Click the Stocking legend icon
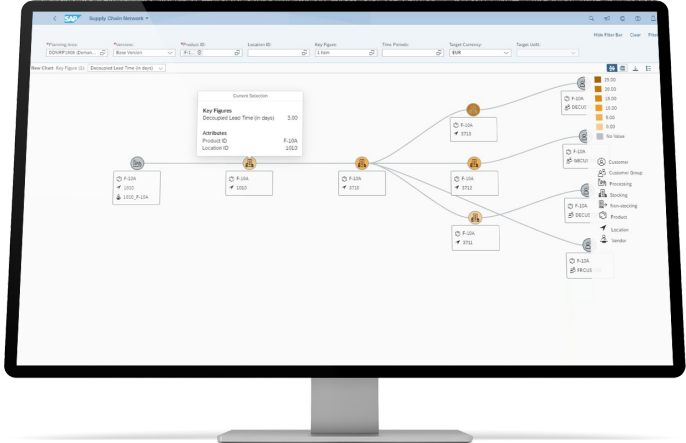The width and height of the screenshot is (686, 443). (603, 194)
